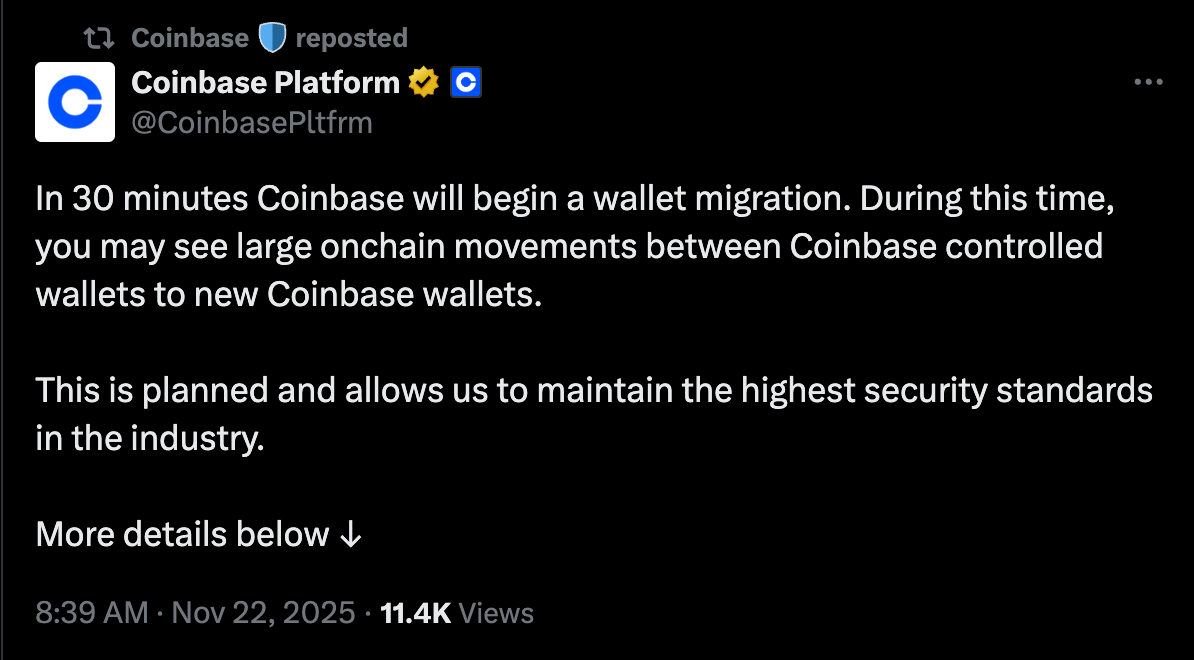The width and height of the screenshot is (1194, 660).
Task: Expand details via 'More details below' text
Action: tap(180, 535)
